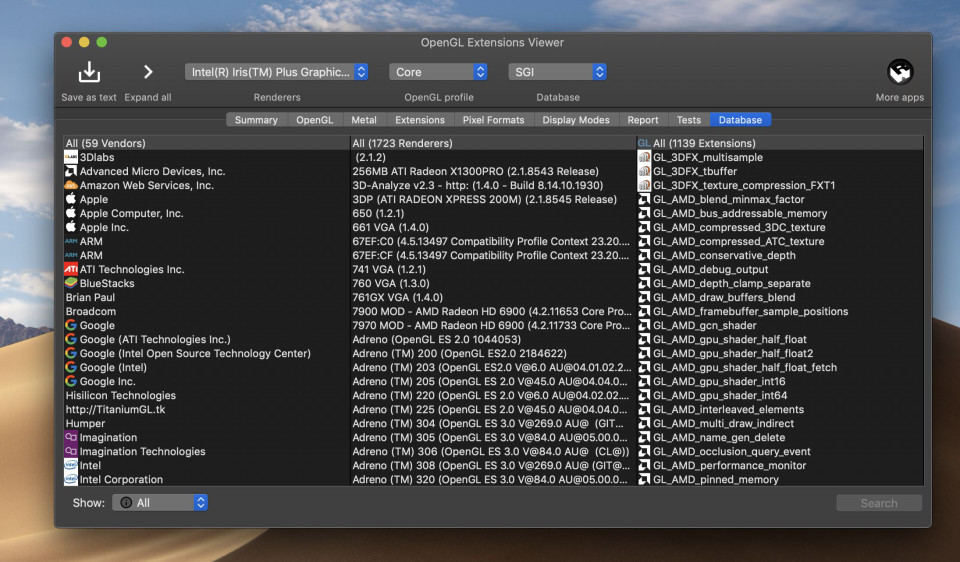This screenshot has height=562, width=960.
Task: Select GL_AMD_performance_monitor extension
Action: point(780,465)
